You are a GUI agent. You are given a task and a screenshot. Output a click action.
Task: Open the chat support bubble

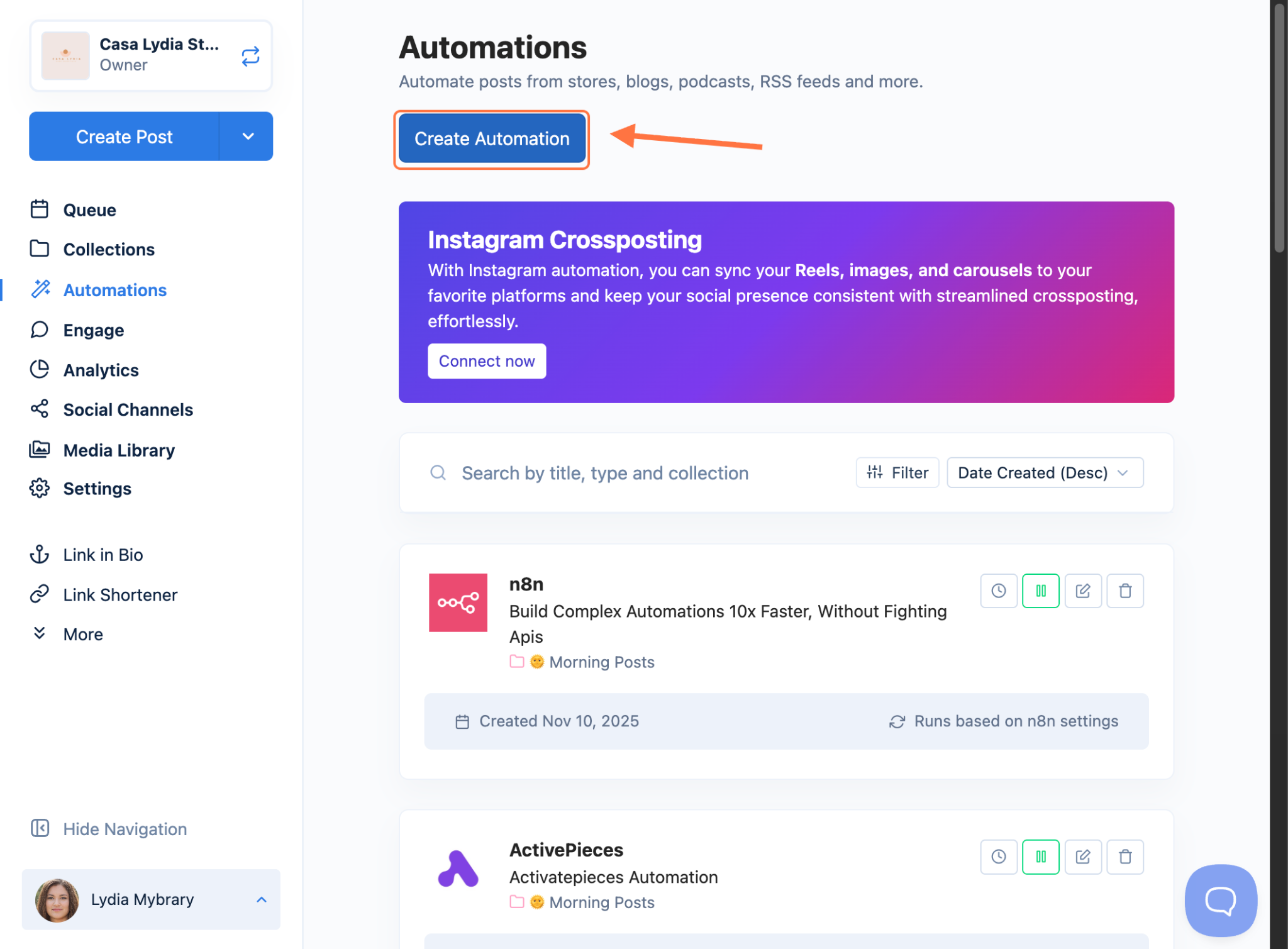(x=1220, y=900)
